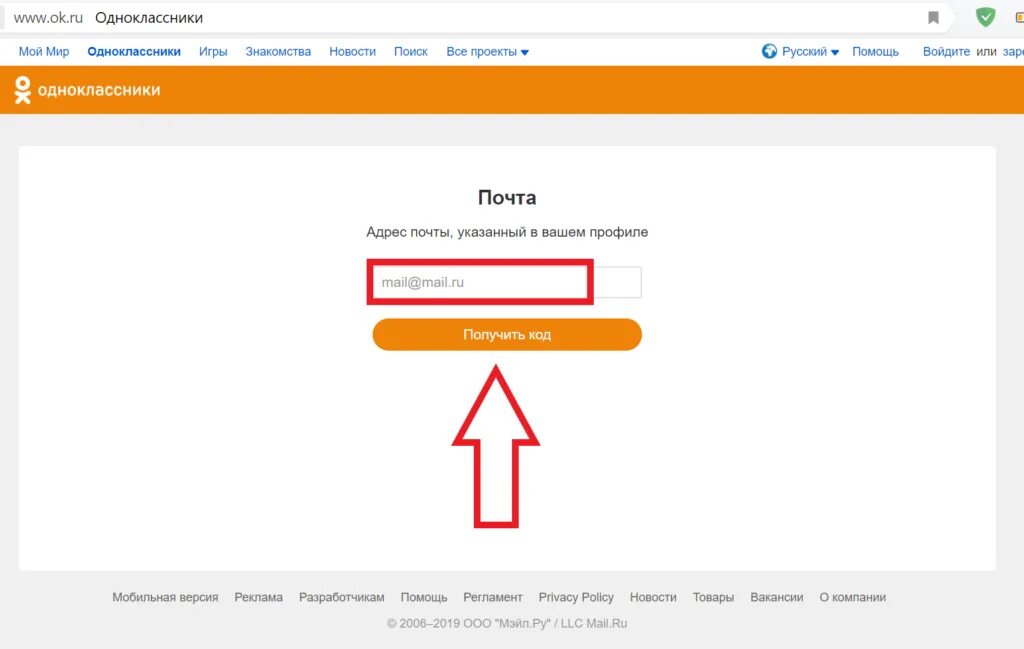Click Помощь link in top bar
1024x649 pixels.
(x=875, y=52)
